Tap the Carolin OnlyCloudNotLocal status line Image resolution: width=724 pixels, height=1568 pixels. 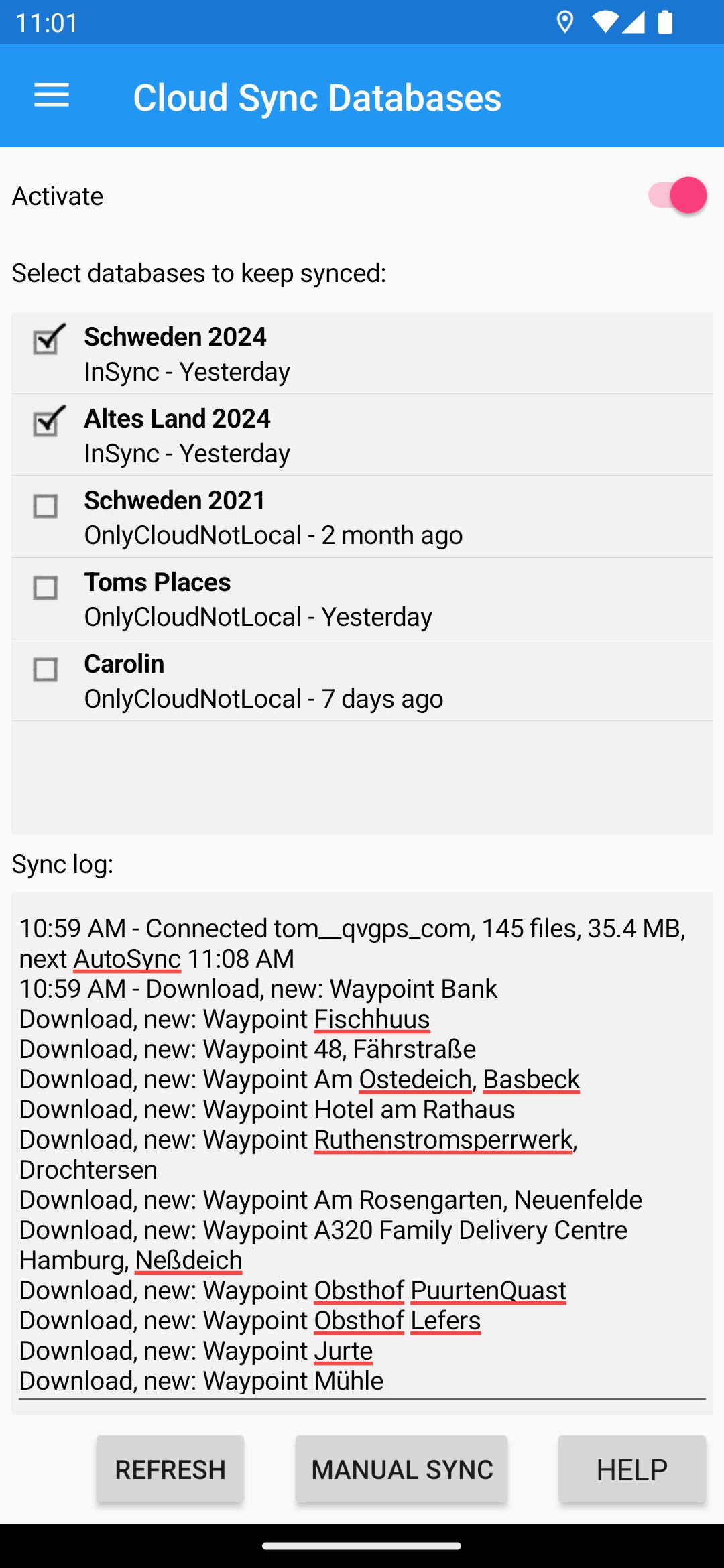coord(263,699)
